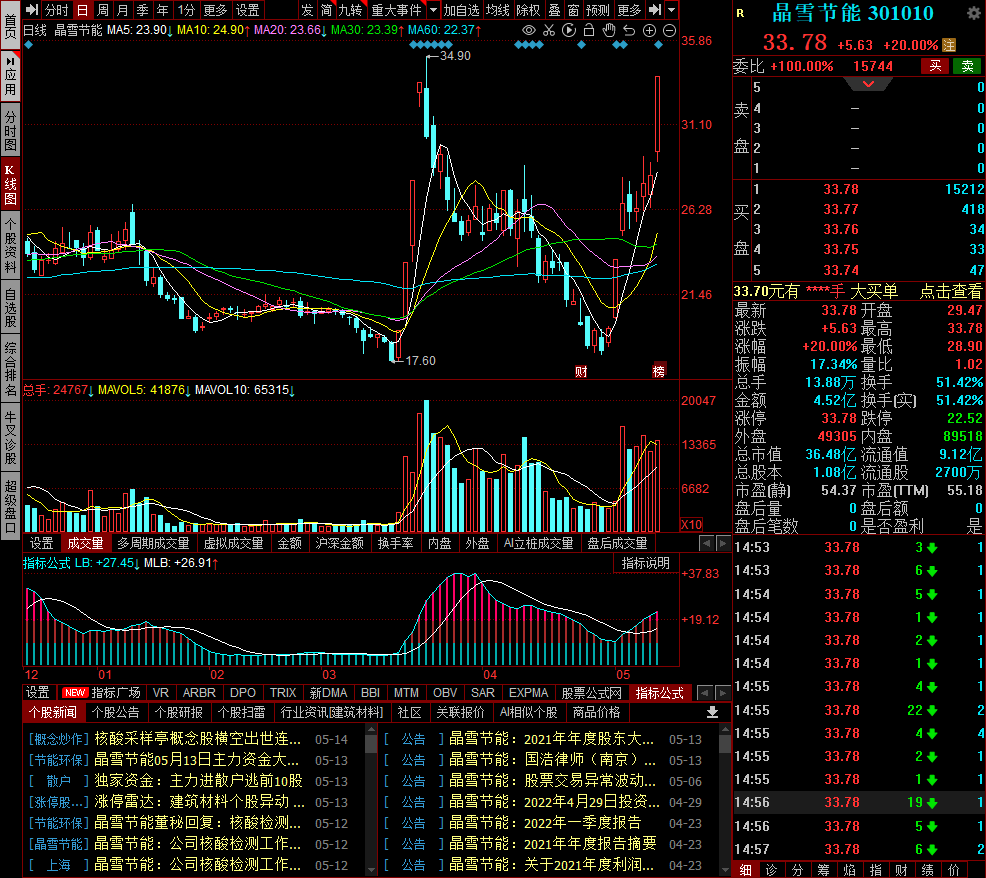Select the MTM indicator tab
Viewport: 986px width, 878px height.
pos(406,692)
